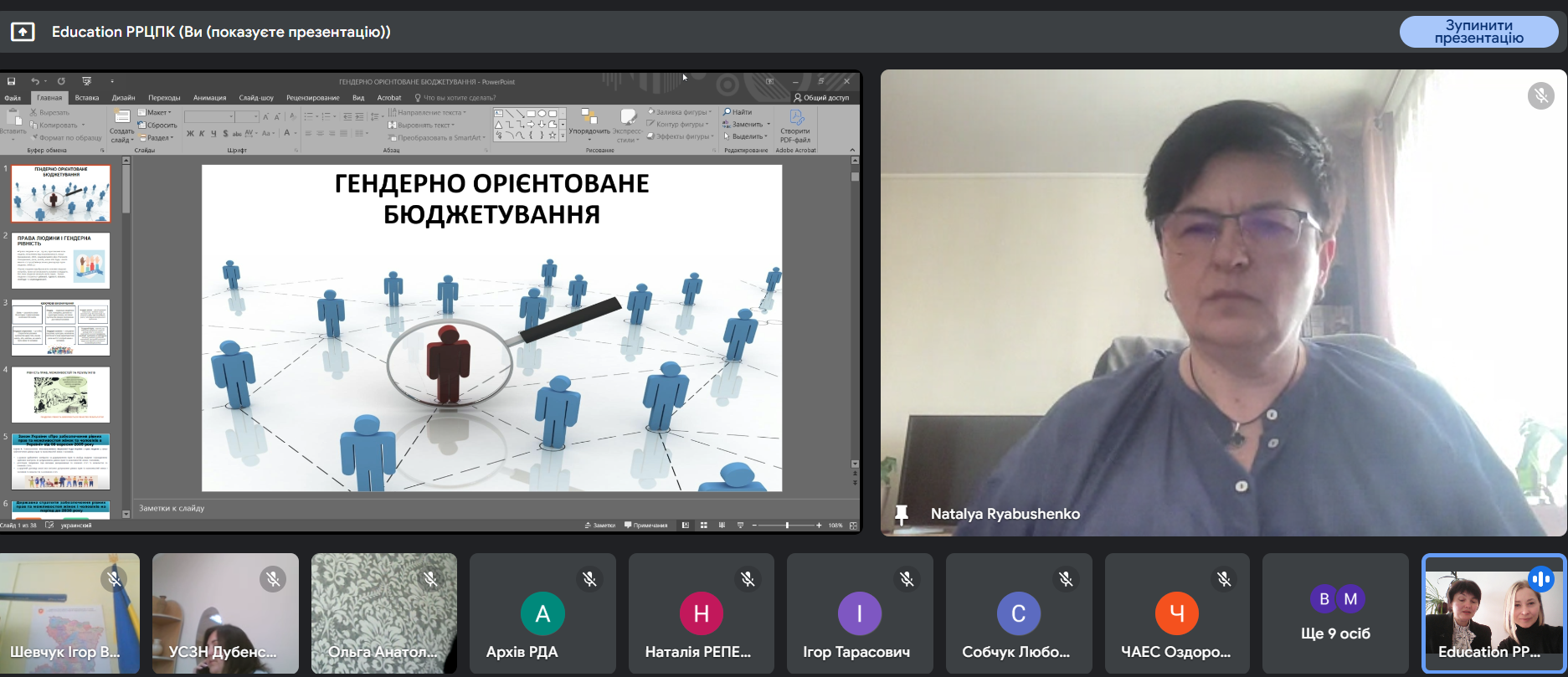Click the Save icon in PowerPoint's quick access toolbar
Image resolution: width=1568 pixels, height=677 pixels.
[12, 81]
